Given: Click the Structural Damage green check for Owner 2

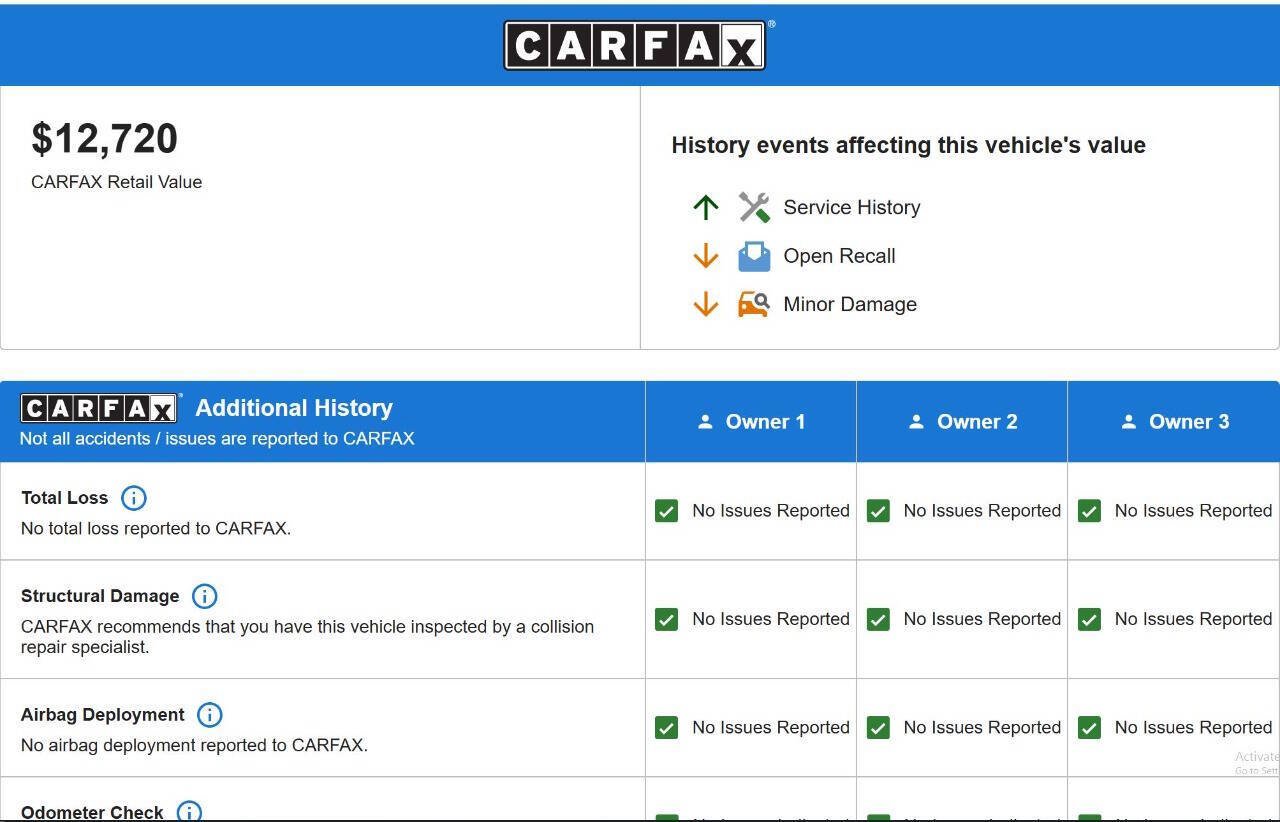Looking at the screenshot, I should (878, 620).
